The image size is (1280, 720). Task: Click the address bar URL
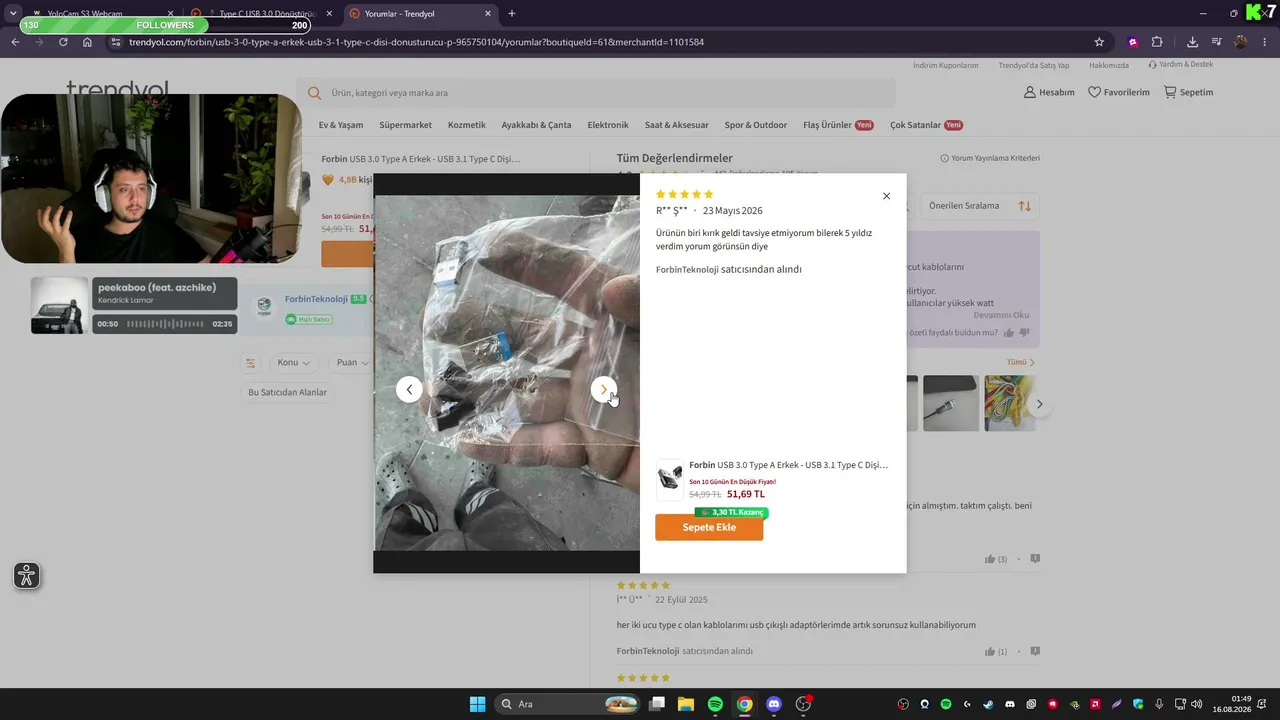coord(416,42)
